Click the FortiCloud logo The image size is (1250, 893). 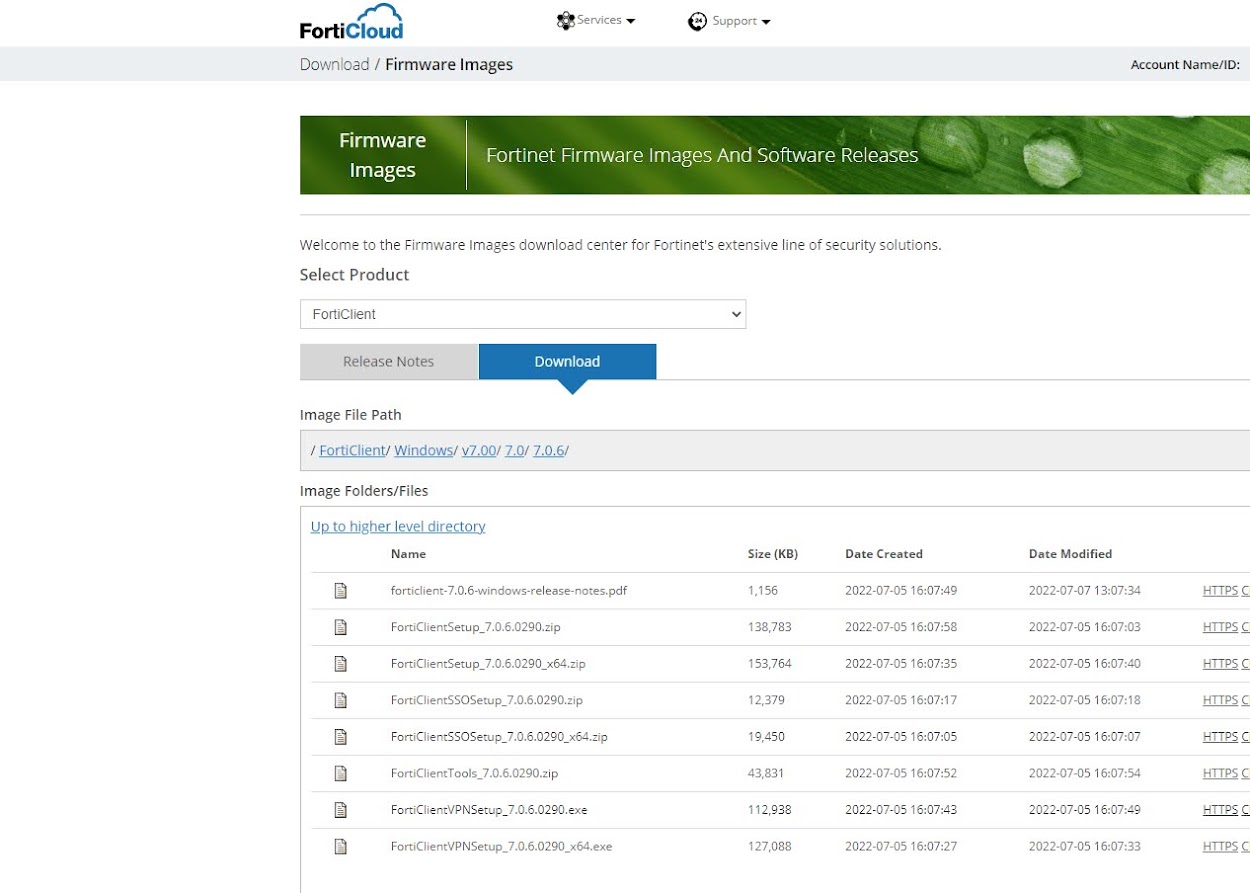coord(351,21)
